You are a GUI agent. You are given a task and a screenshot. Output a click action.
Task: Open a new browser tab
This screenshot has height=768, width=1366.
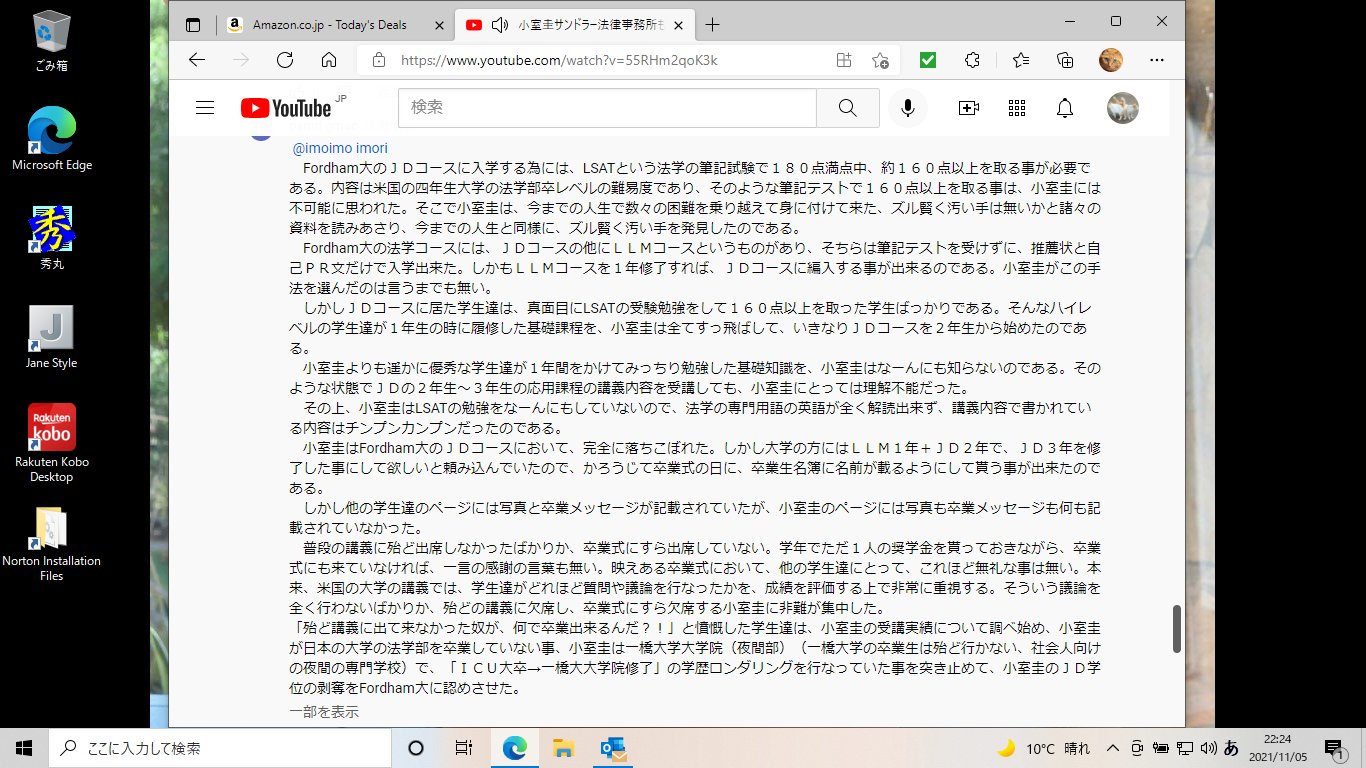[712, 25]
